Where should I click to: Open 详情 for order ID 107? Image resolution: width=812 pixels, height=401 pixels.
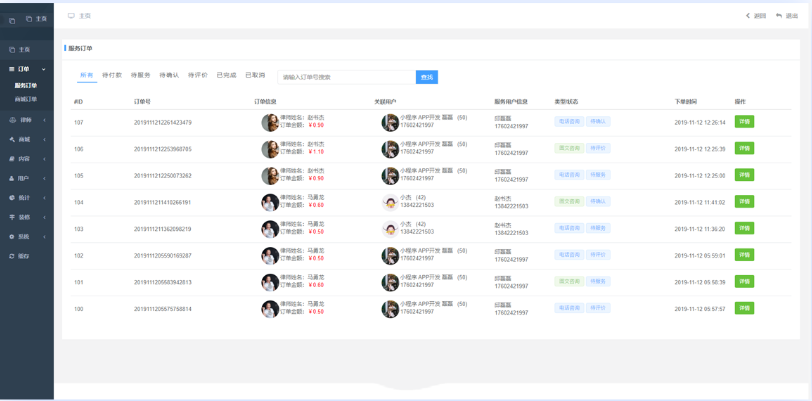pos(745,122)
